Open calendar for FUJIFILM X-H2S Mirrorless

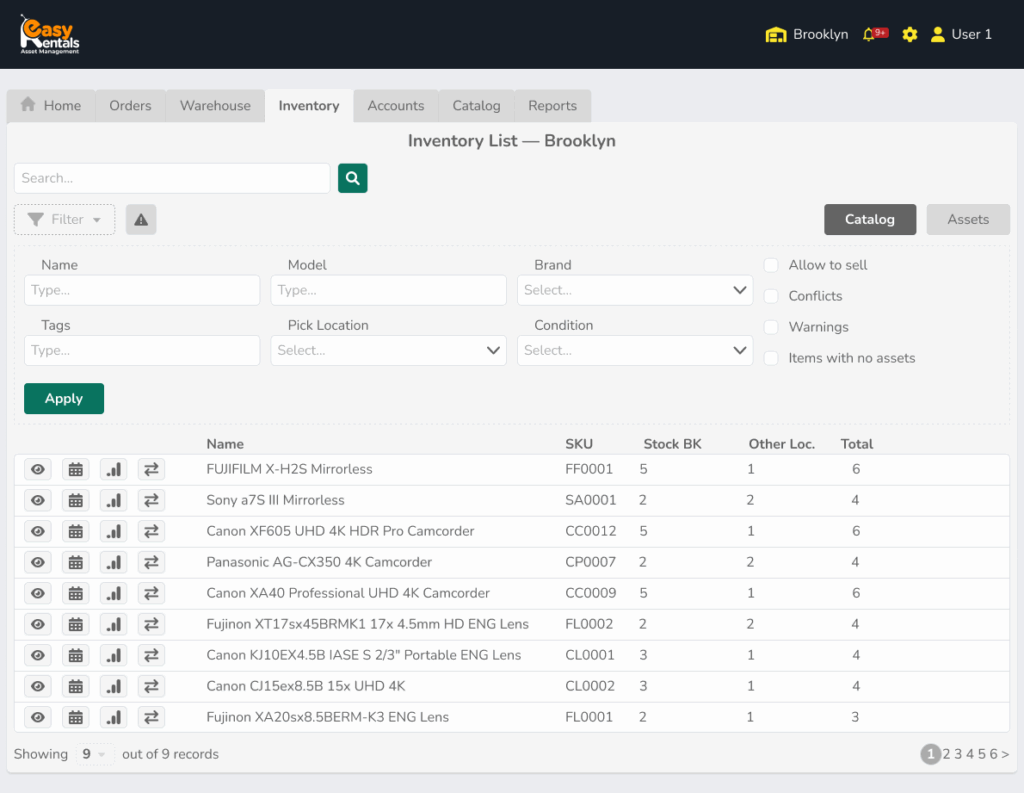click(76, 469)
